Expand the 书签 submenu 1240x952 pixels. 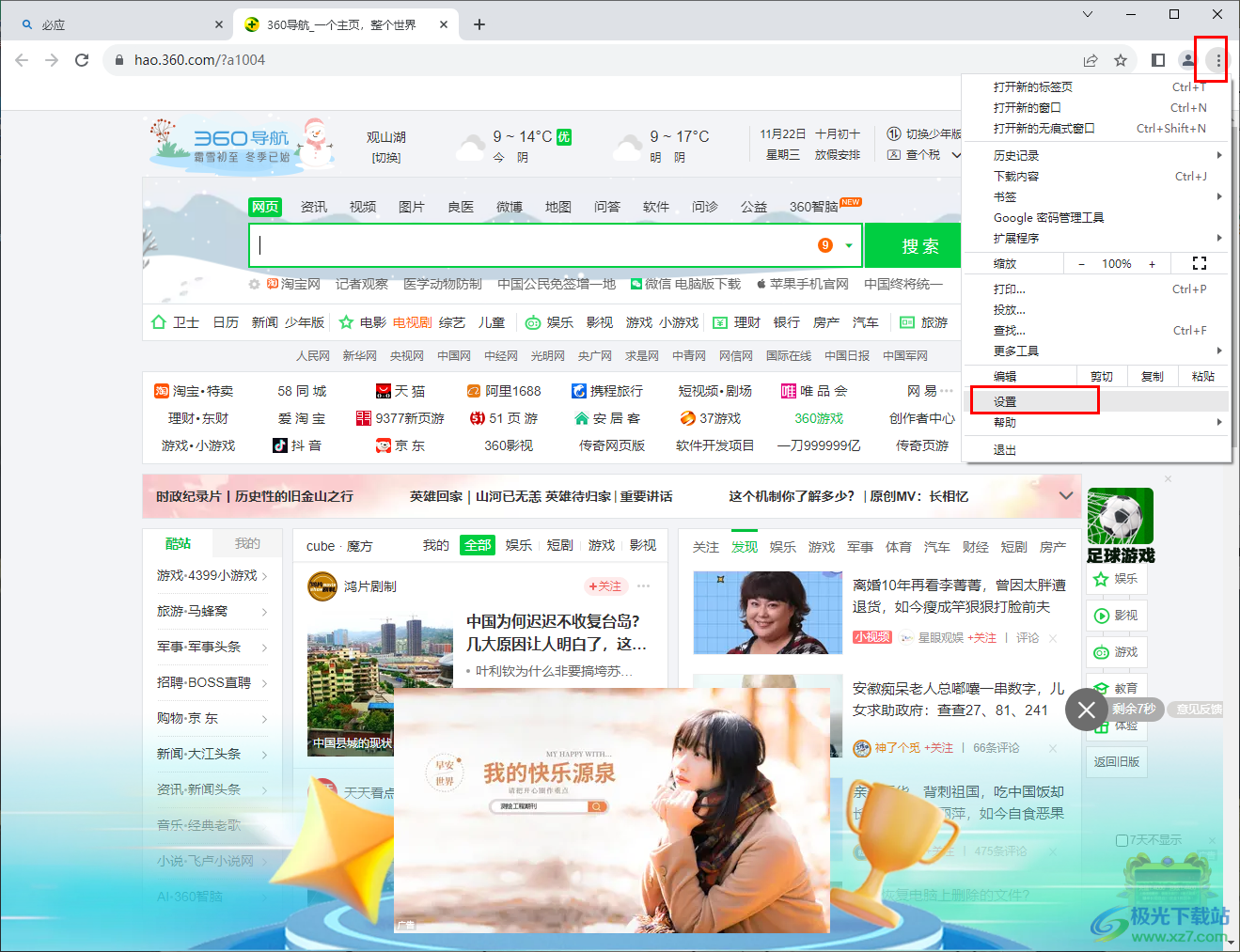coord(1219,196)
